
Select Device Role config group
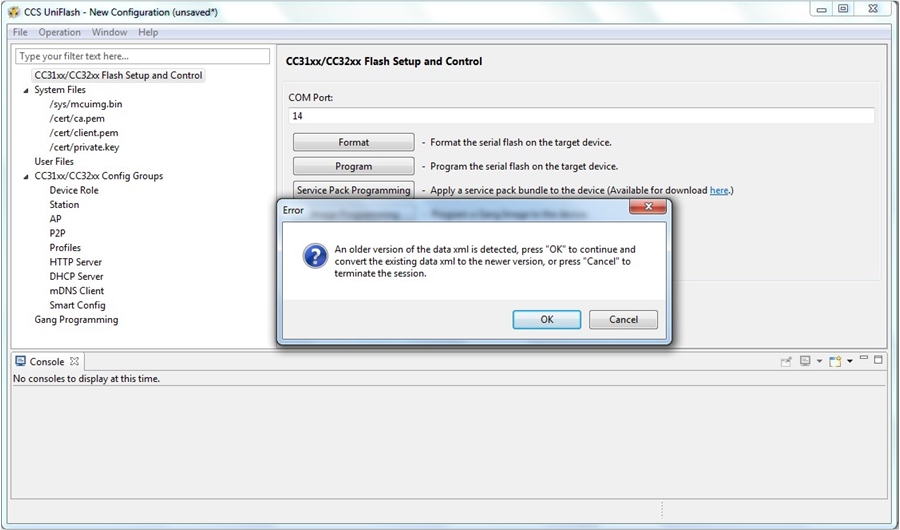74,190
